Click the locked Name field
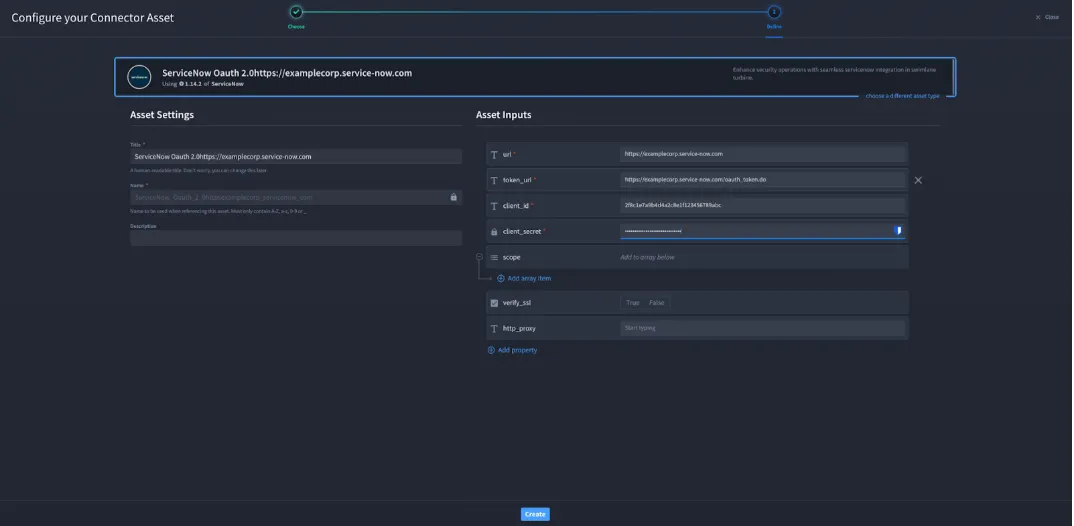This screenshot has width=1074, height=526. tap(296, 197)
